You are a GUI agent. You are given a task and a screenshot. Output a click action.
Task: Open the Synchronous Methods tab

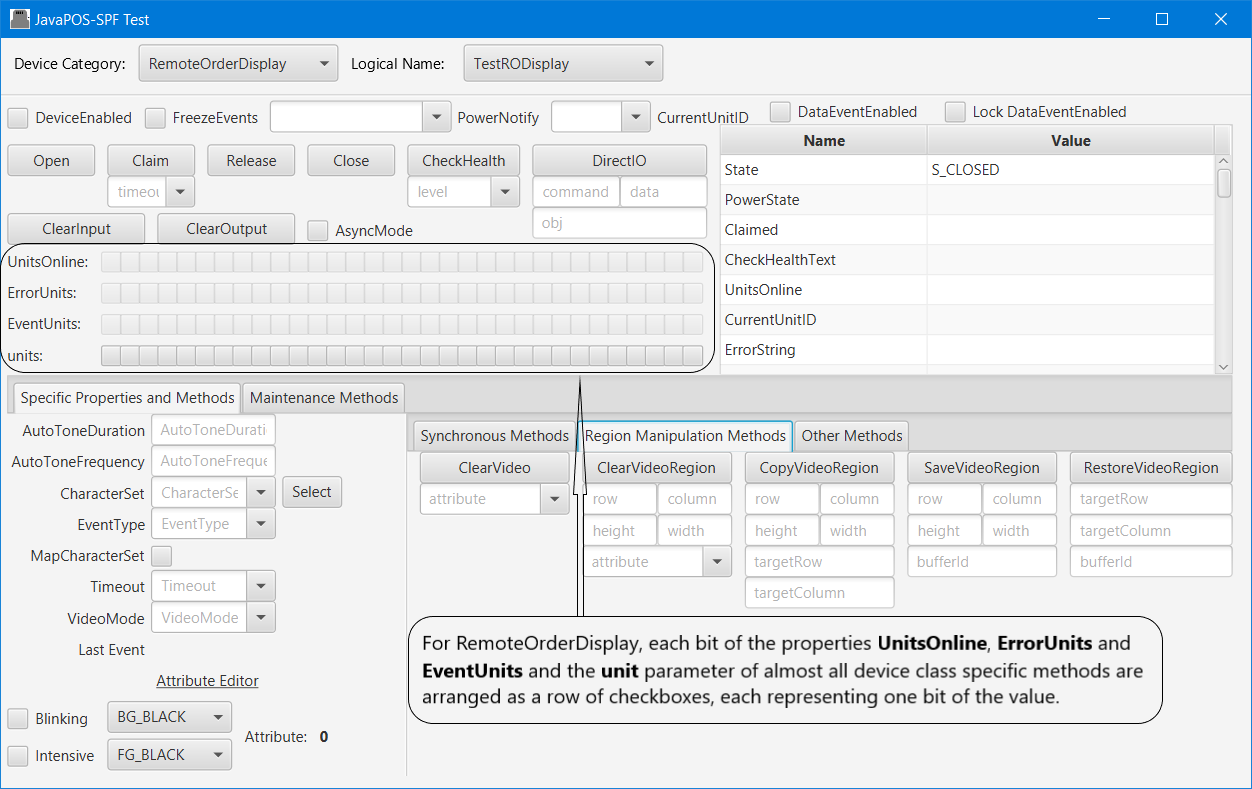494,436
